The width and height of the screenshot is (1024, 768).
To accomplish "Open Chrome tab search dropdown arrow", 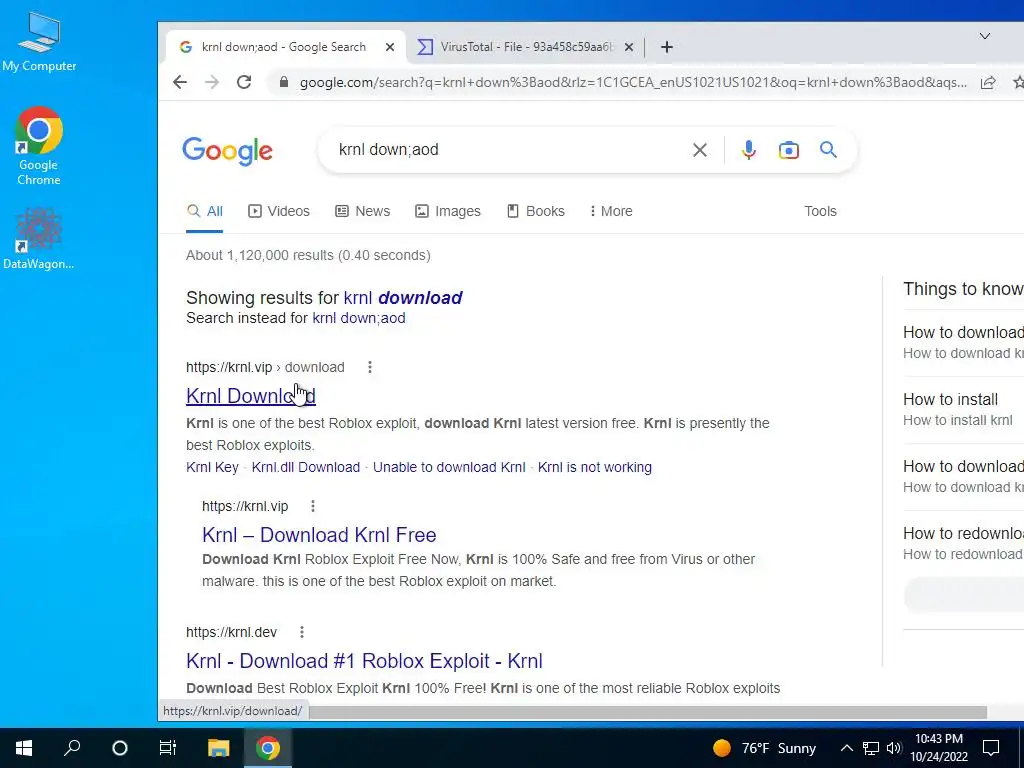I will (x=984, y=36).
